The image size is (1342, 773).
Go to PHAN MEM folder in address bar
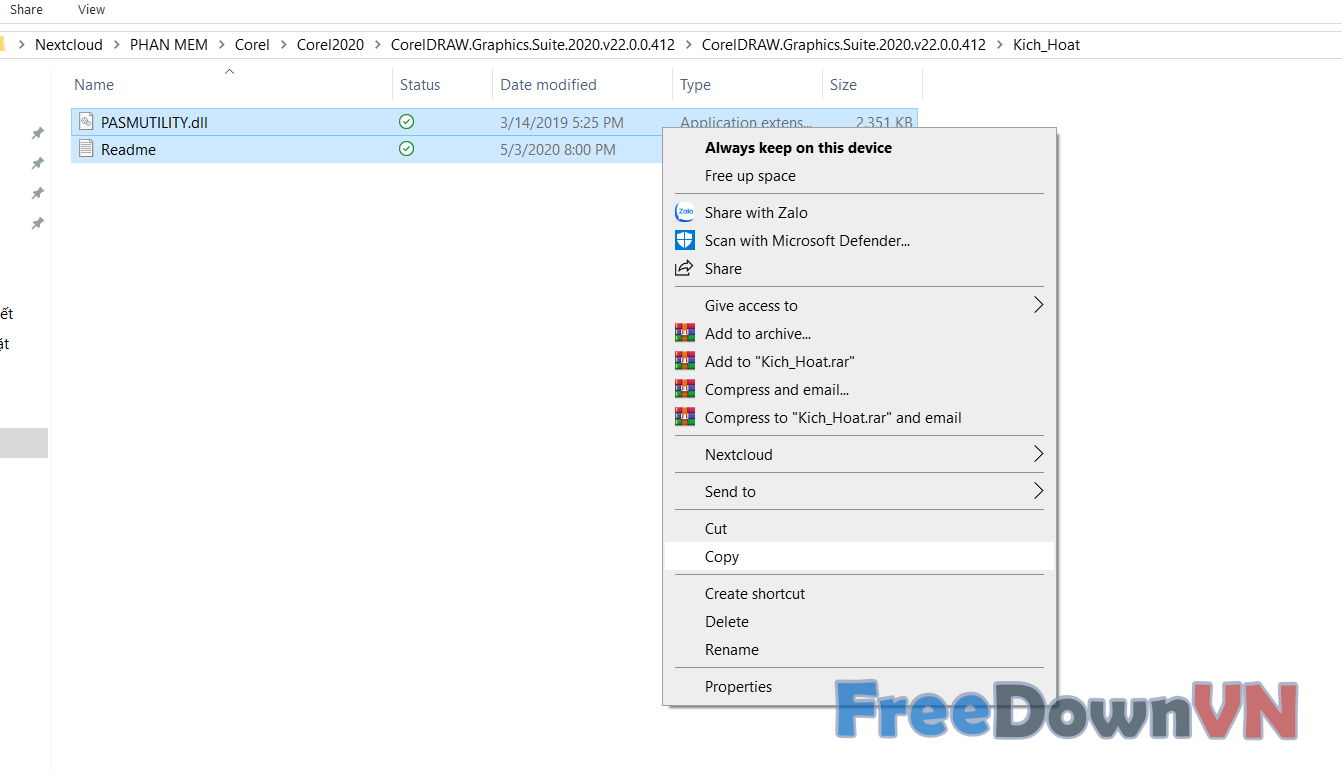click(169, 45)
